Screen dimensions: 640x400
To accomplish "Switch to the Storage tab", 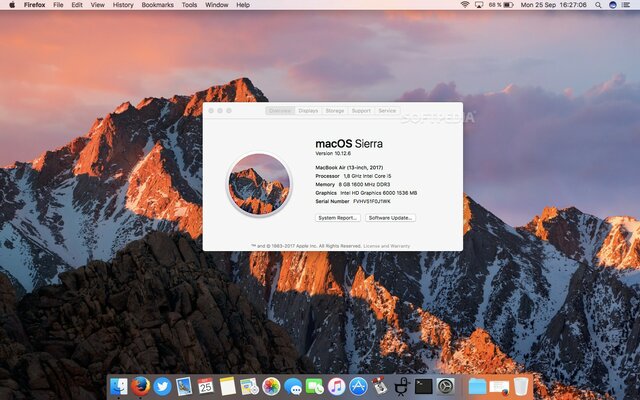I will click(335, 111).
